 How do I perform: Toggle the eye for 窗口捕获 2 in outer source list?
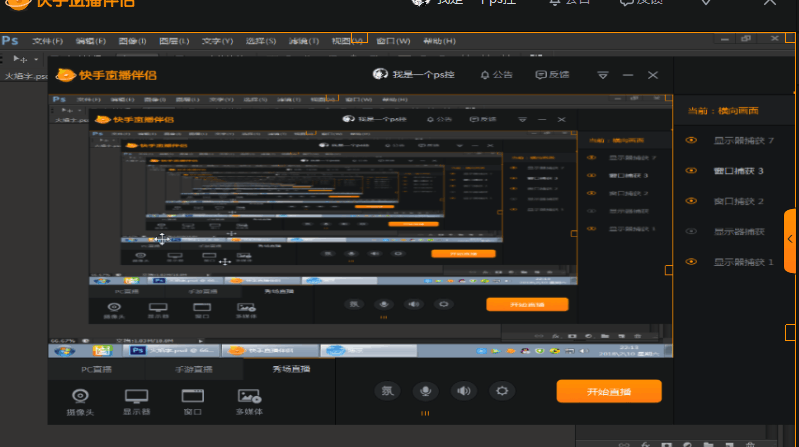click(691, 201)
